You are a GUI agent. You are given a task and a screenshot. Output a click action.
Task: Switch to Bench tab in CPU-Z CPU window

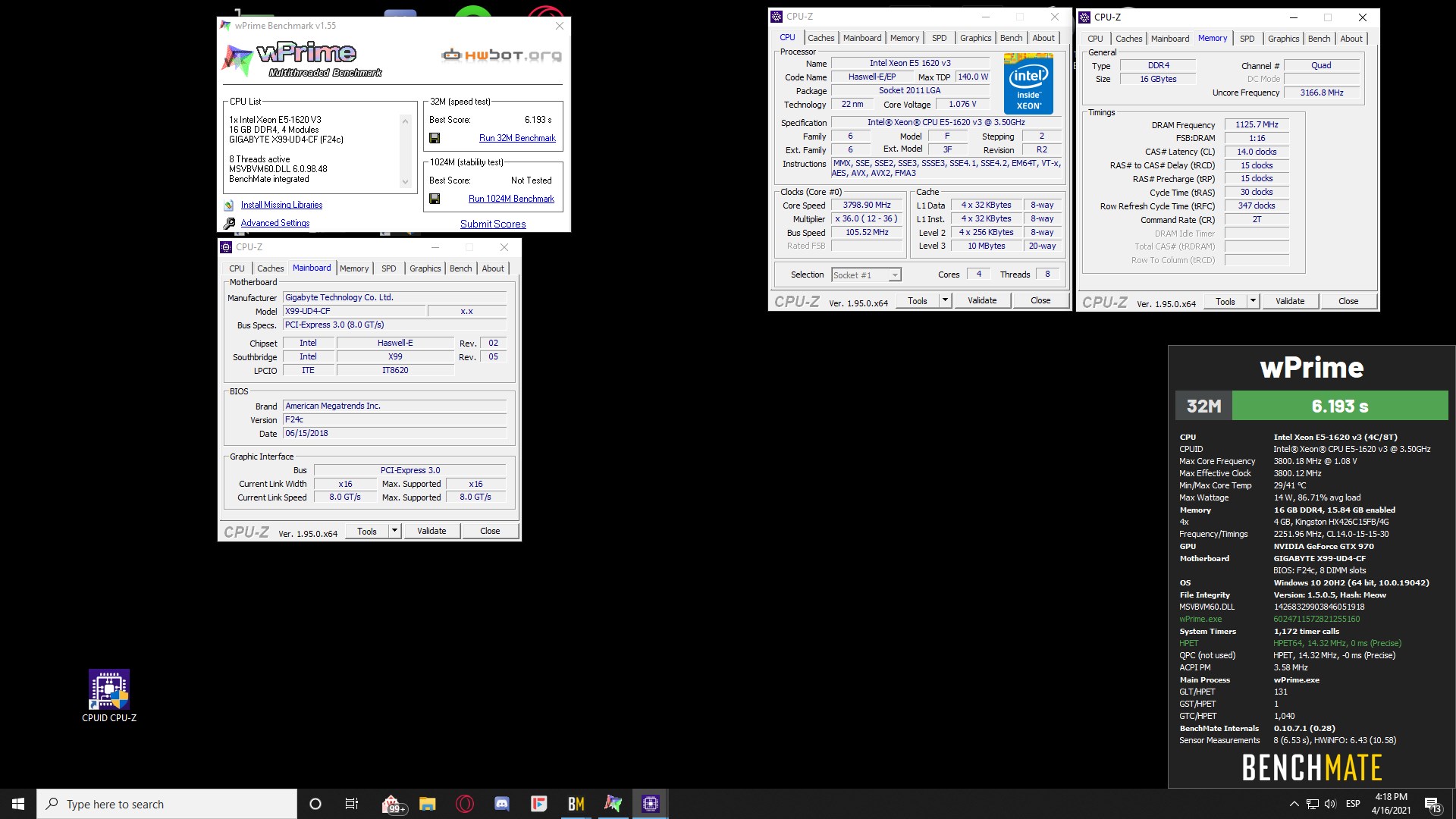tap(1011, 38)
